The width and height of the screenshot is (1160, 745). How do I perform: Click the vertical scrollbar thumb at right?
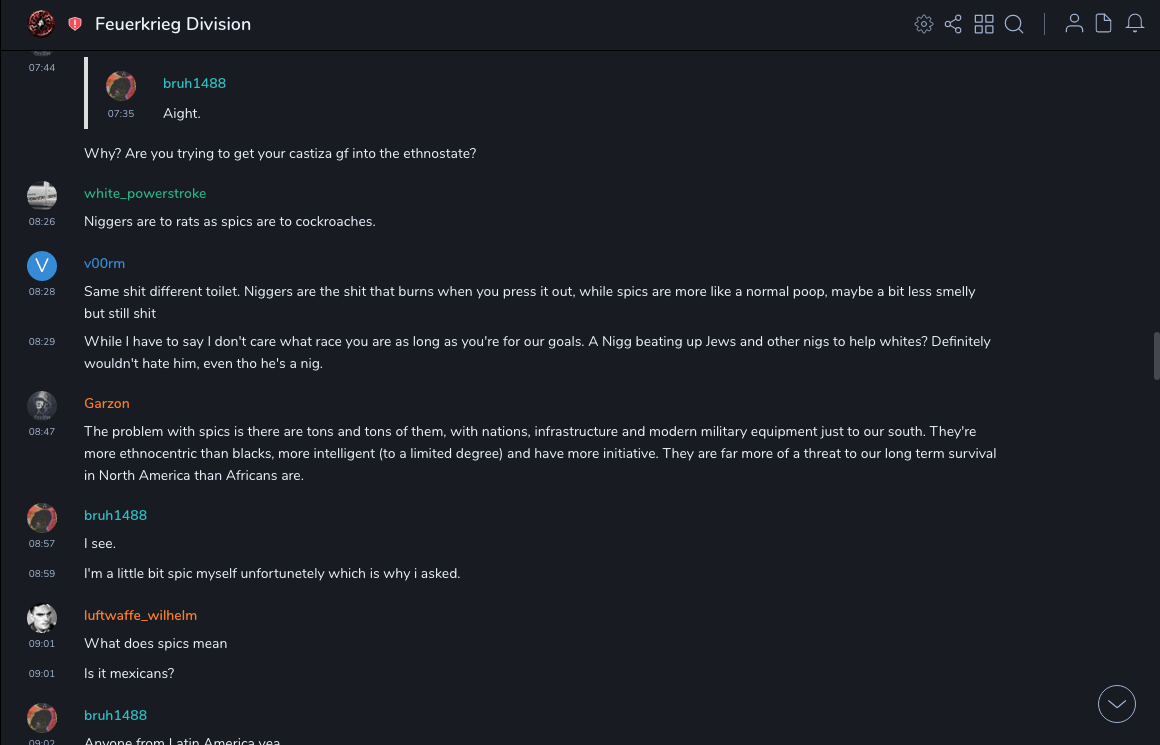[x=1156, y=356]
